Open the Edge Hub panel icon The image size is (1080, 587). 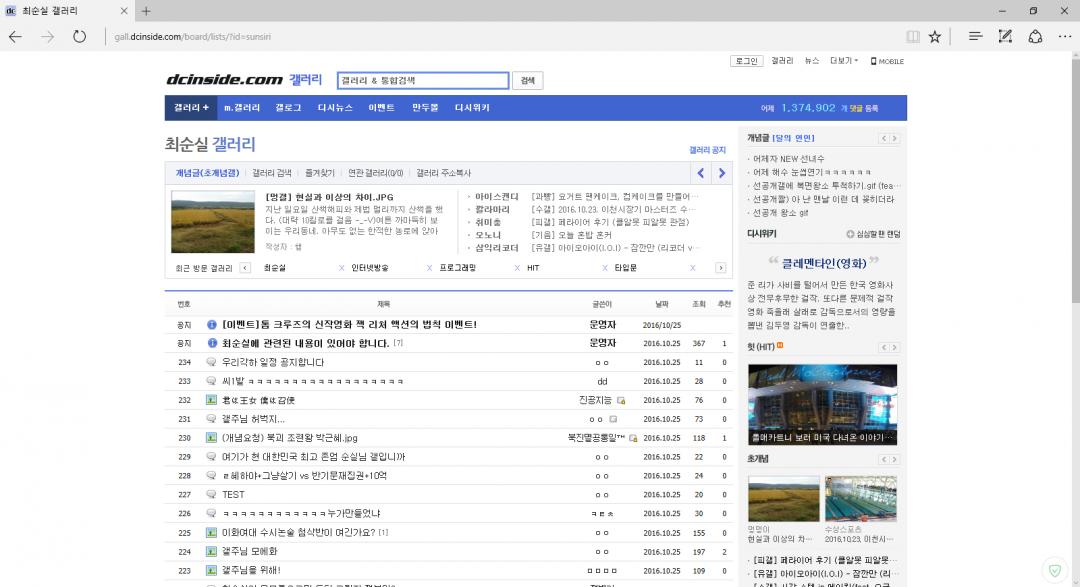[975, 36]
